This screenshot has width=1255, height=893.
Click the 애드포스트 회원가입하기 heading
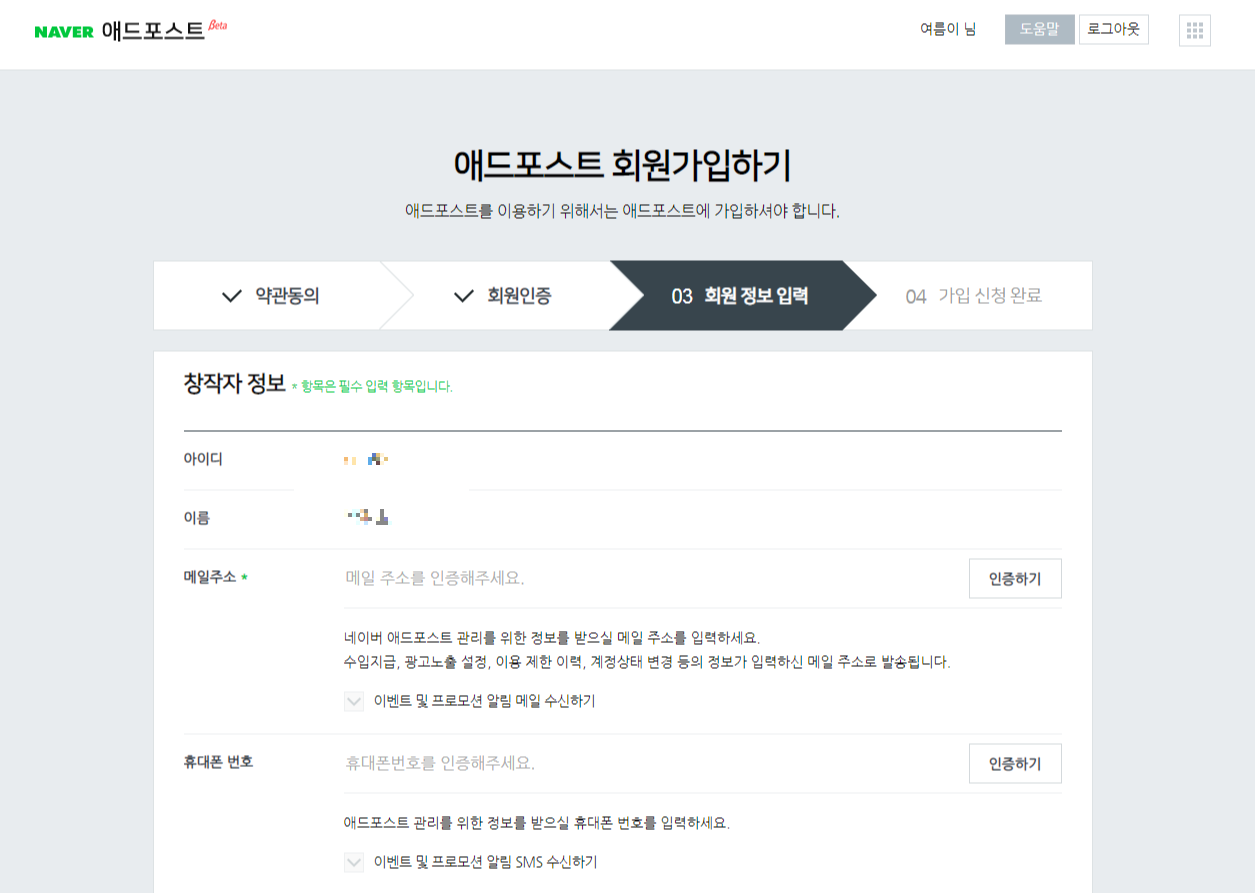point(622,166)
